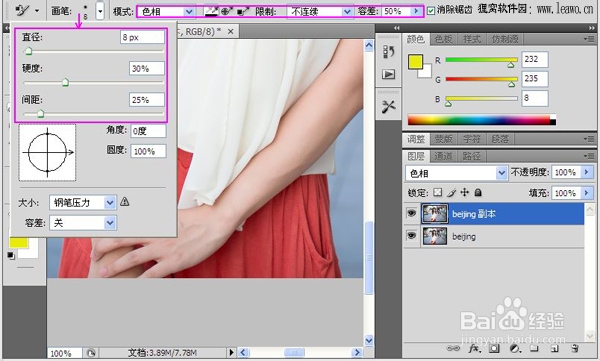
Task: Open status bar document info arrow
Action: 231,352
